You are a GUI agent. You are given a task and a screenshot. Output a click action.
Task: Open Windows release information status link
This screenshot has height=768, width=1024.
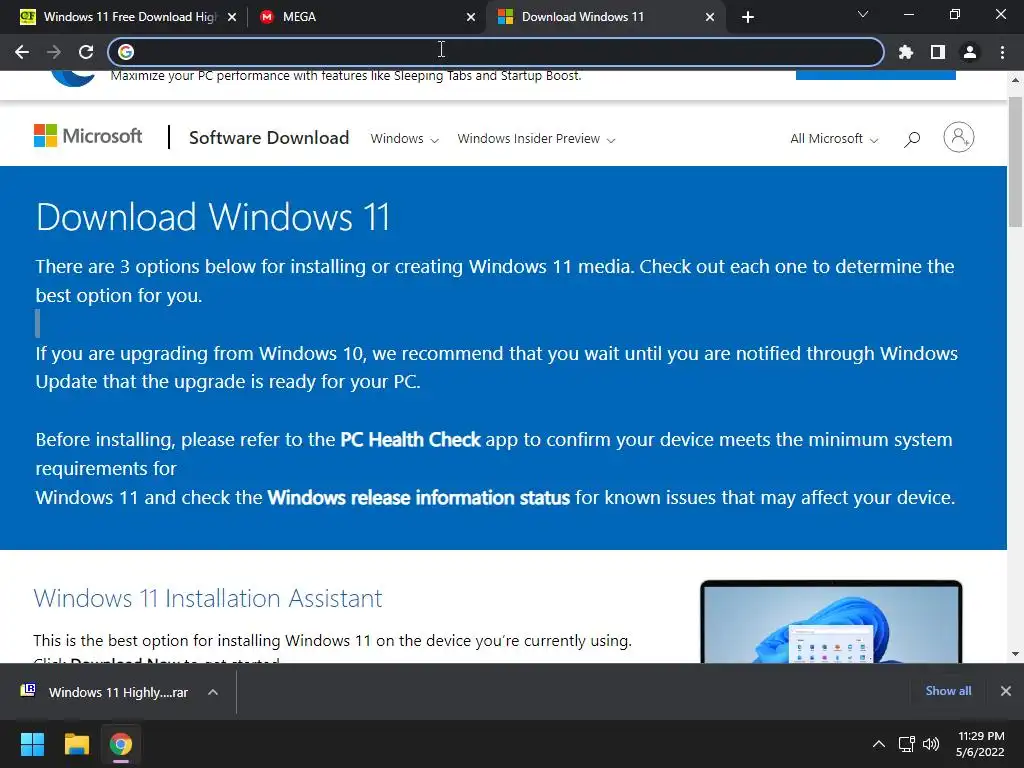click(x=419, y=498)
